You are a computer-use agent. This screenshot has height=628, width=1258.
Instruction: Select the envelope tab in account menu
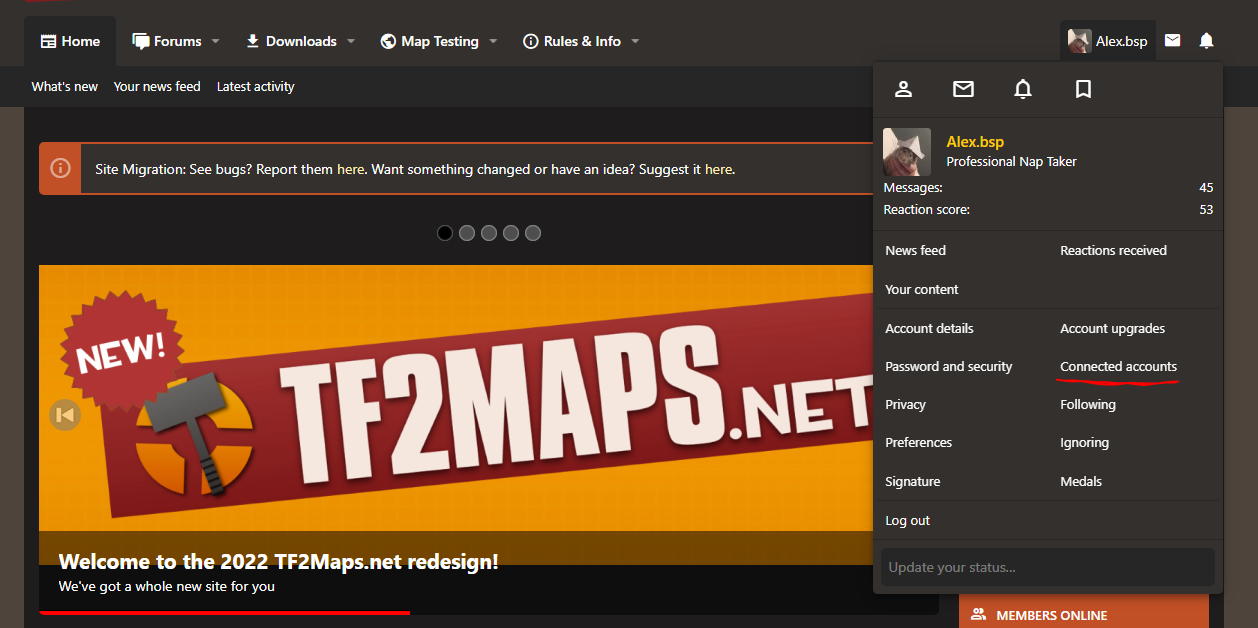click(x=963, y=89)
